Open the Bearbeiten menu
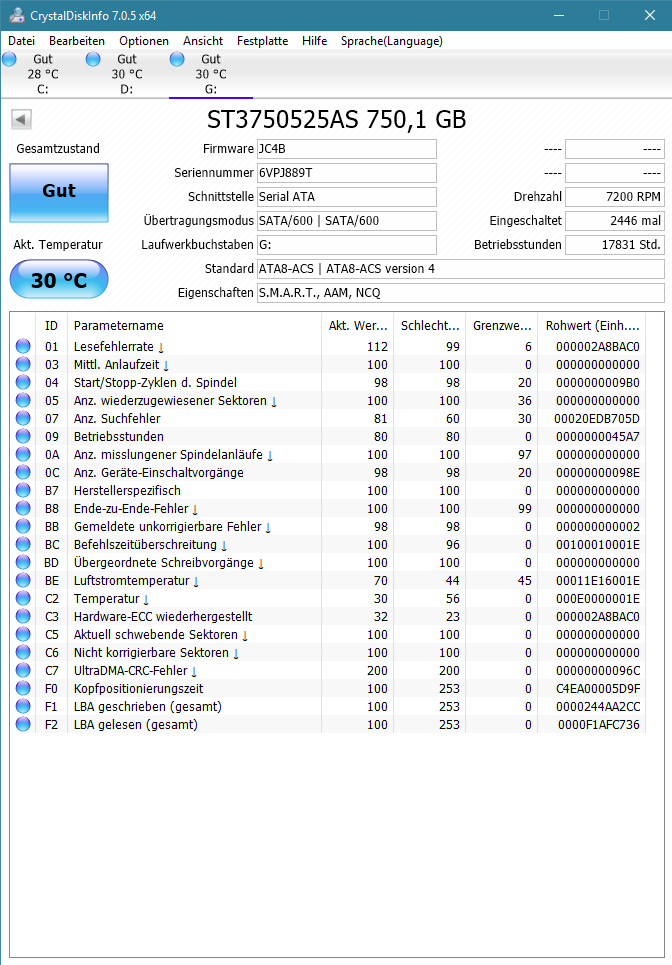This screenshot has width=672, height=965. click(77, 41)
